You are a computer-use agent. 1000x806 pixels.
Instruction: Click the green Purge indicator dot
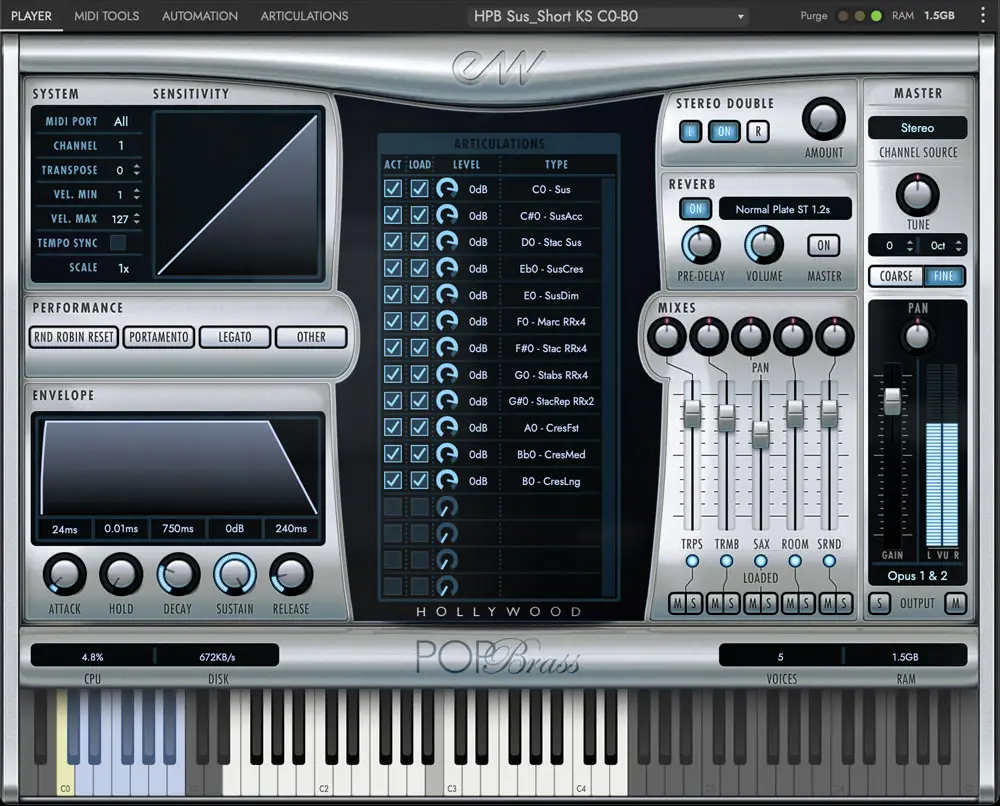(876, 16)
